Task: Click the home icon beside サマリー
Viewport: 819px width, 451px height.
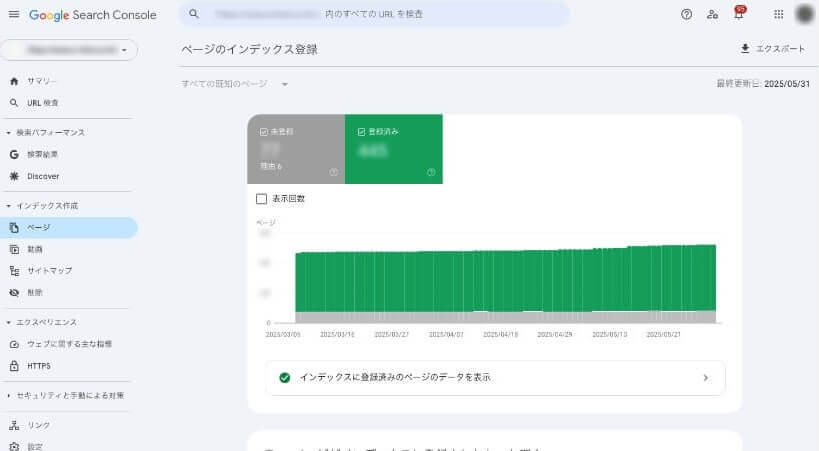Action: pos(14,81)
